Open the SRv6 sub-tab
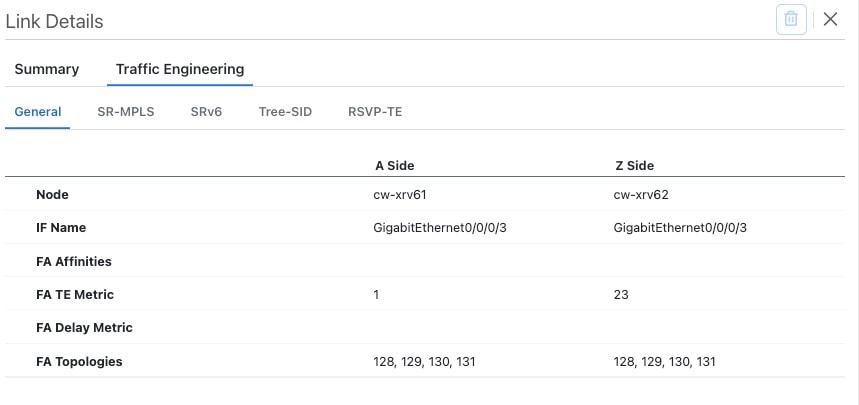The height and width of the screenshot is (405, 859). 206,112
